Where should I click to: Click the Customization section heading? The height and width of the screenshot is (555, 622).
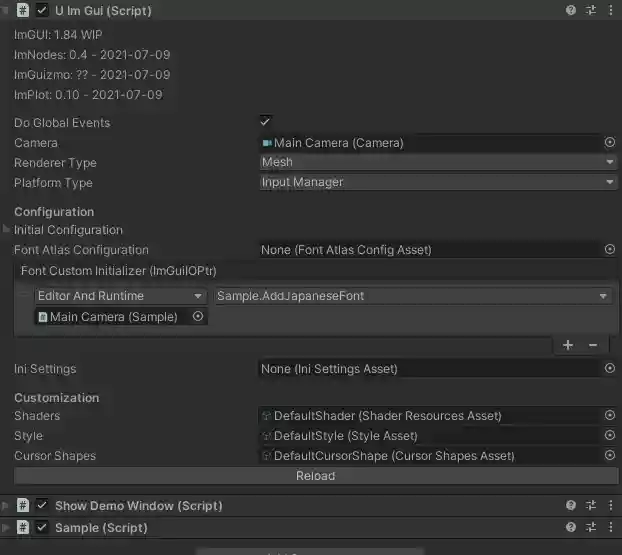click(57, 398)
